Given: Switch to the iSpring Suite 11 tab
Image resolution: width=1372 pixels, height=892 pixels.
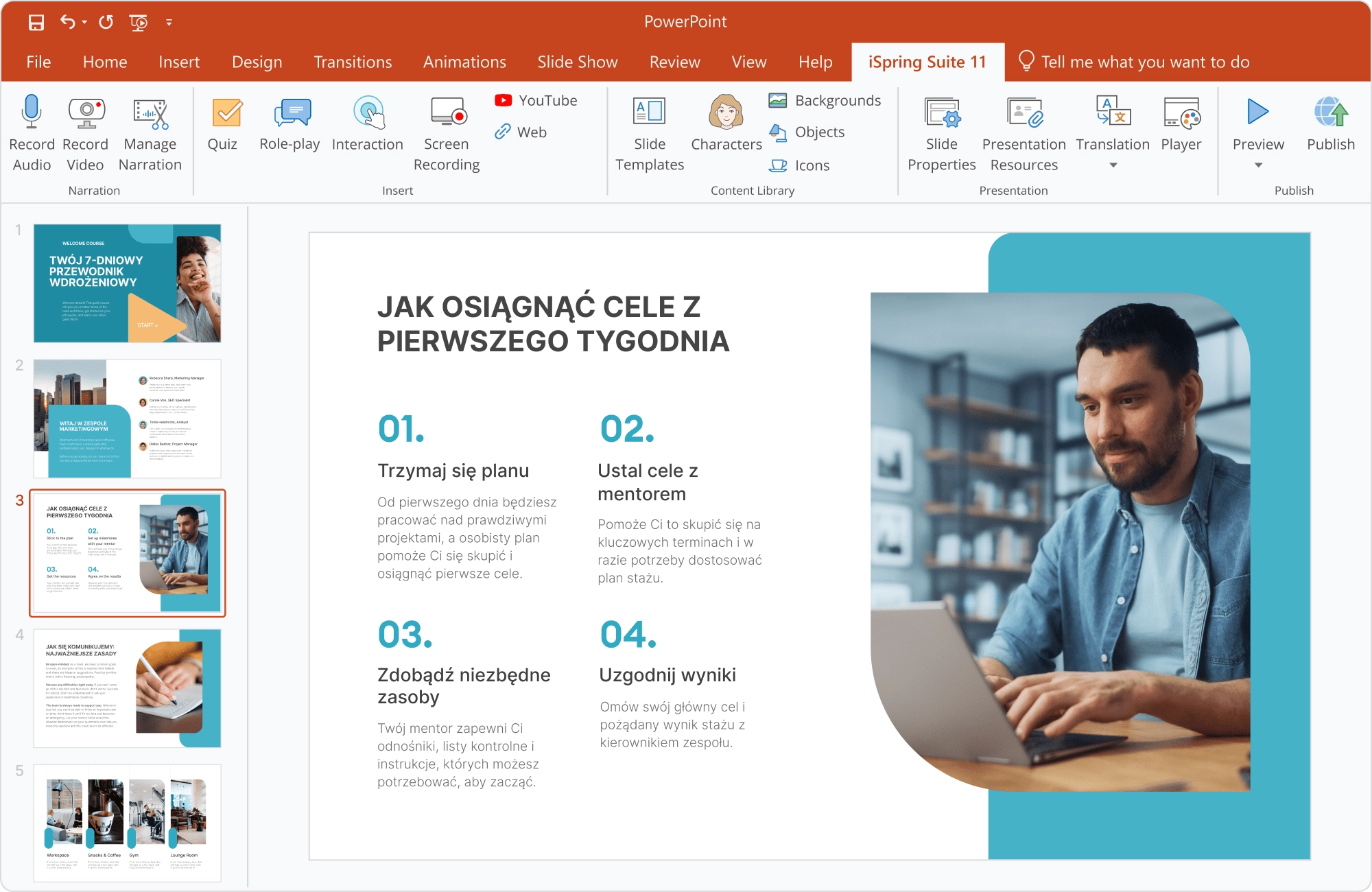Looking at the screenshot, I should point(927,62).
